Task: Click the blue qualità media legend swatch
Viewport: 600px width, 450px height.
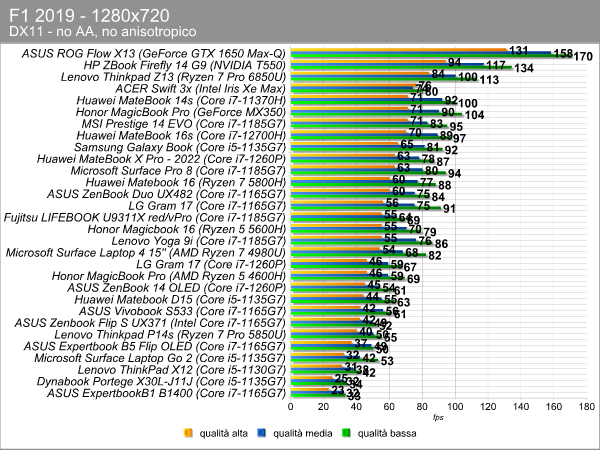Action: pyautogui.click(x=262, y=433)
